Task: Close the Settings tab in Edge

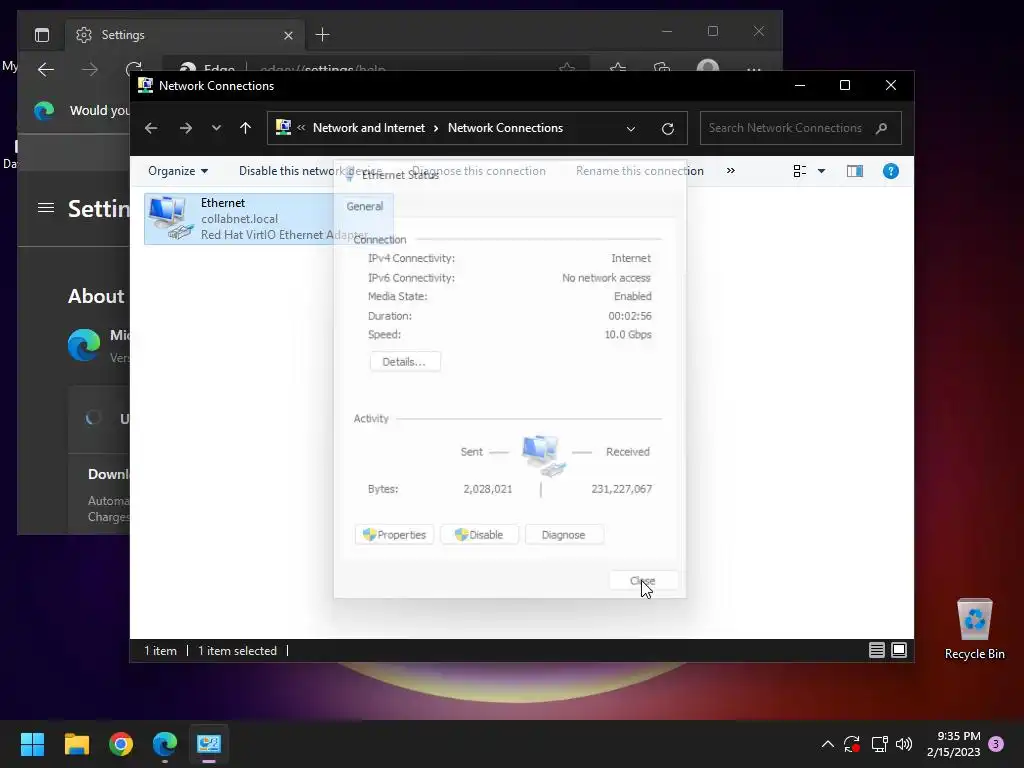Action: pyautogui.click(x=288, y=35)
